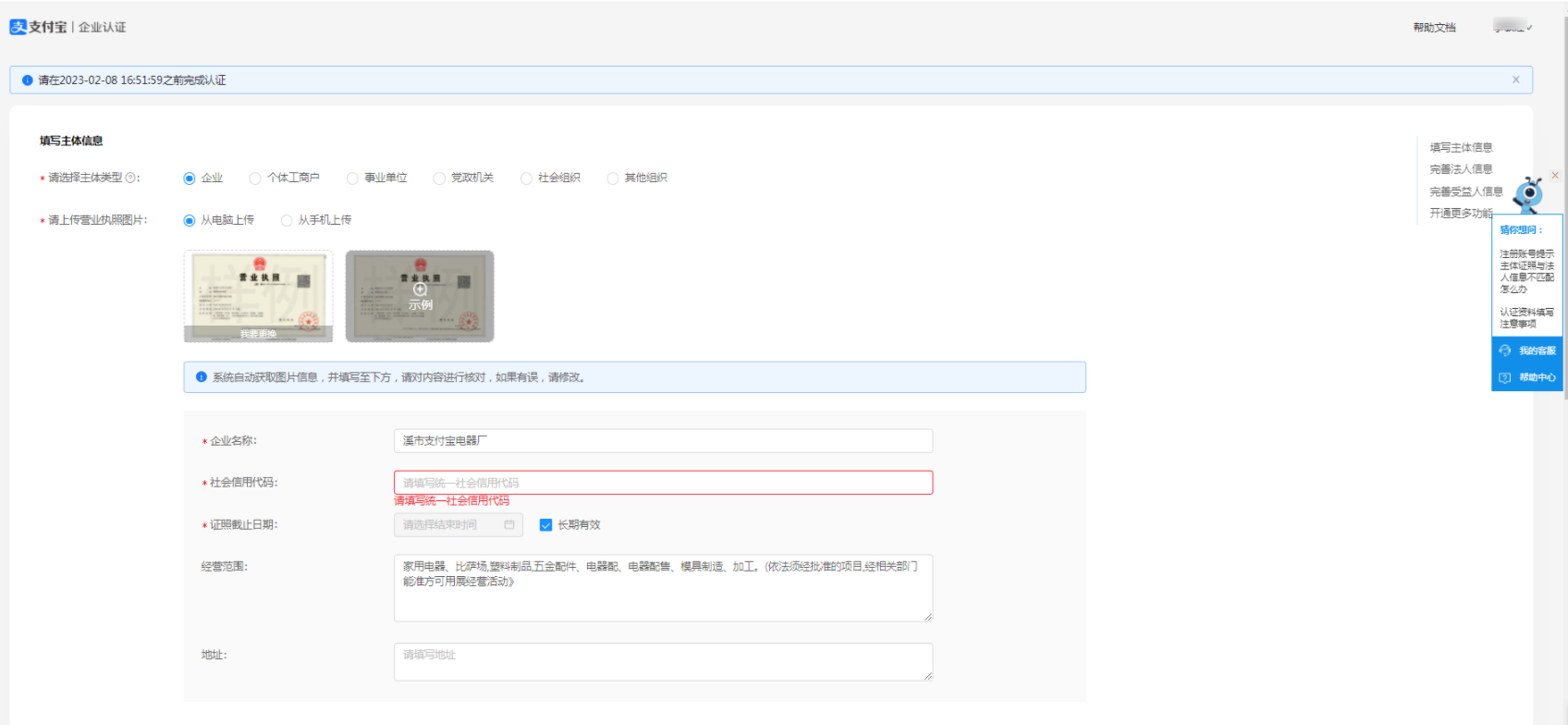Open 帮助中心 help center
Screen dimensions: 1568x725
[1527, 377]
